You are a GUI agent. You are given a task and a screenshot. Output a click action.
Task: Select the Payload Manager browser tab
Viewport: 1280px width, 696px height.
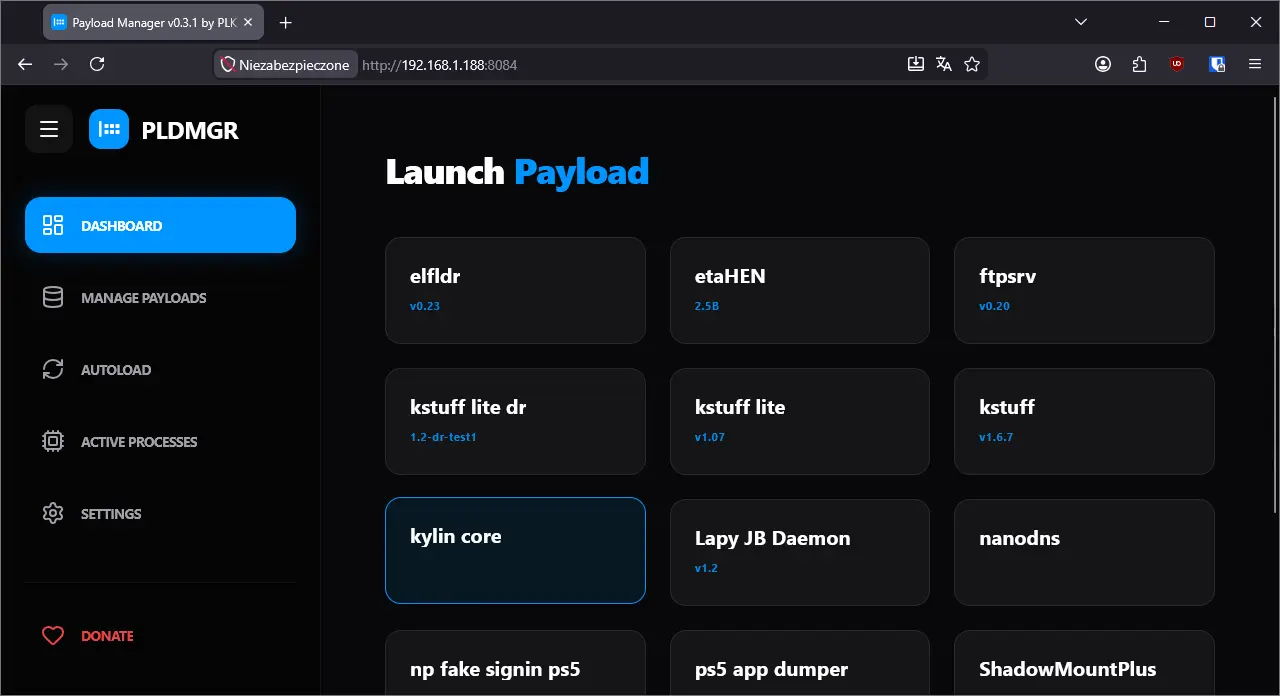click(153, 22)
